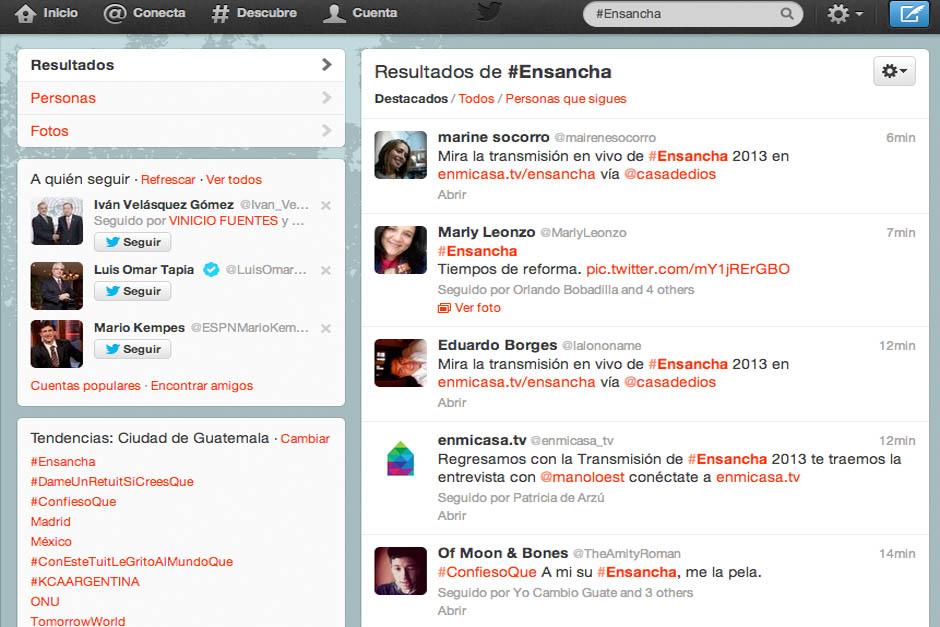
Task: Click the search magnifier icon
Action: [787, 14]
